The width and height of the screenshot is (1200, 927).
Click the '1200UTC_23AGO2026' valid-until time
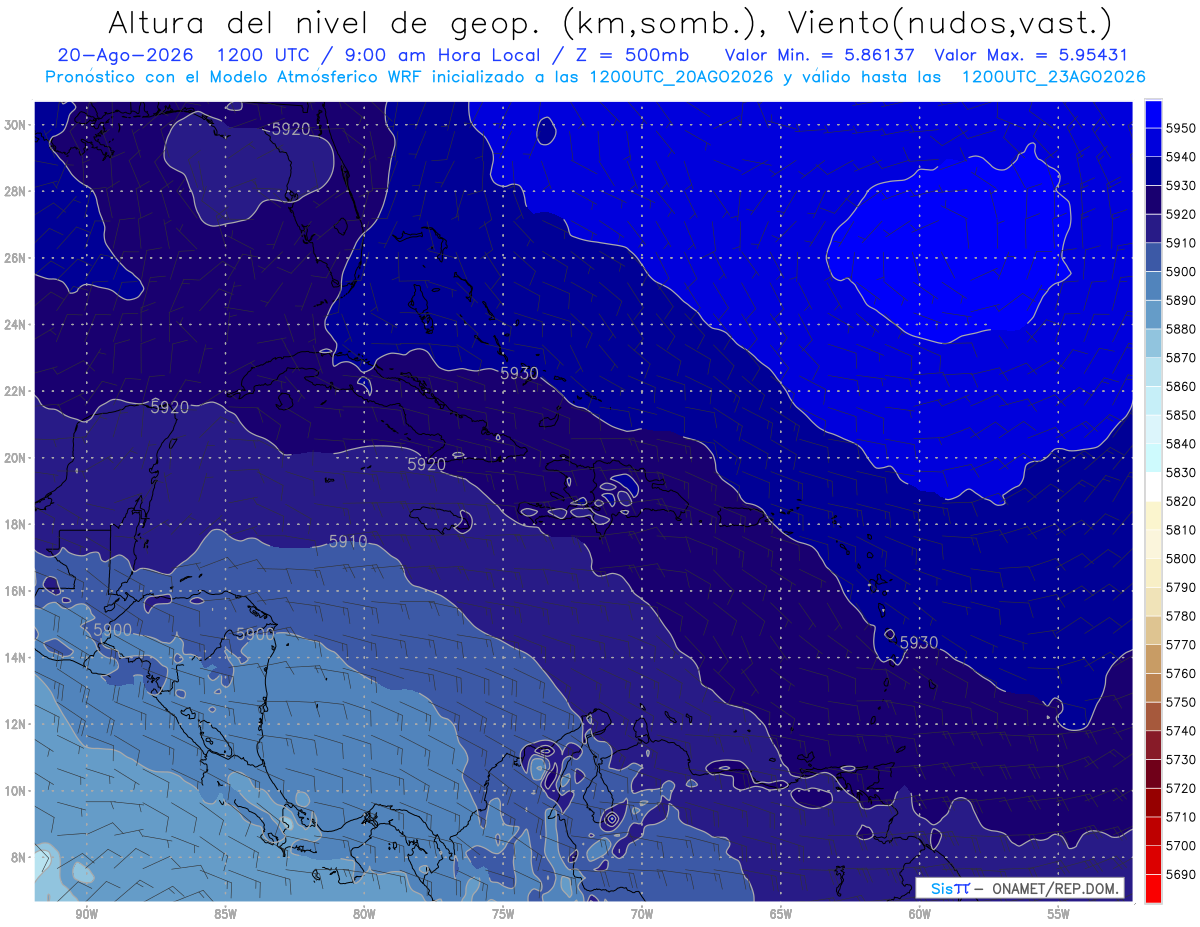pyautogui.click(x=1053, y=77)
